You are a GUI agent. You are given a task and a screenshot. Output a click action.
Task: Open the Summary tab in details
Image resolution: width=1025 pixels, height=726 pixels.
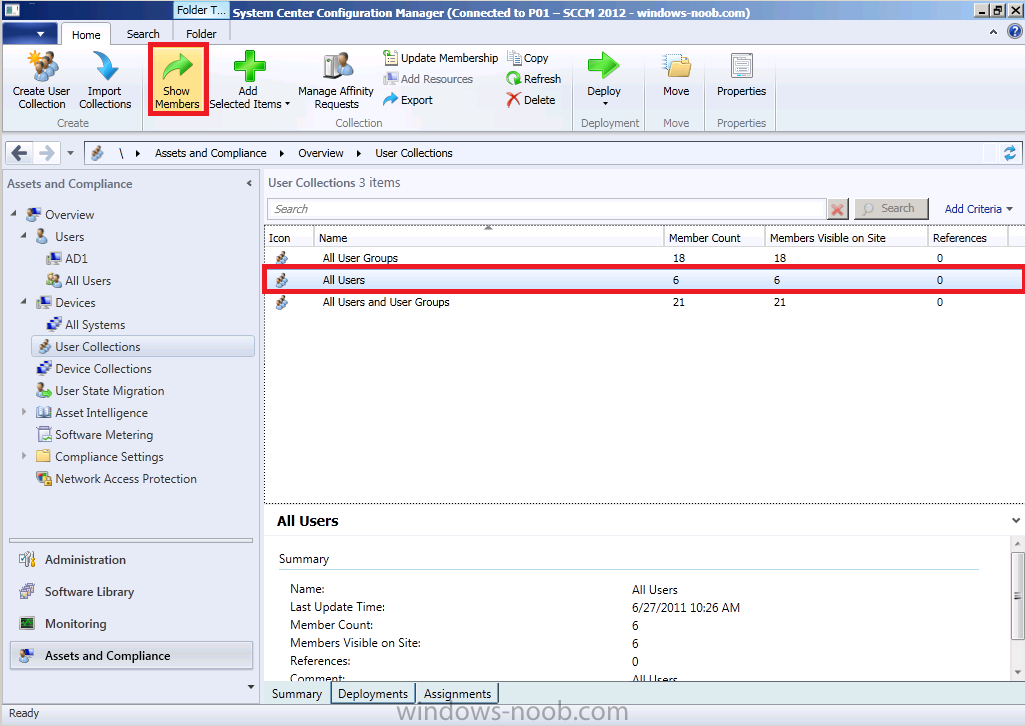[297, 694]
